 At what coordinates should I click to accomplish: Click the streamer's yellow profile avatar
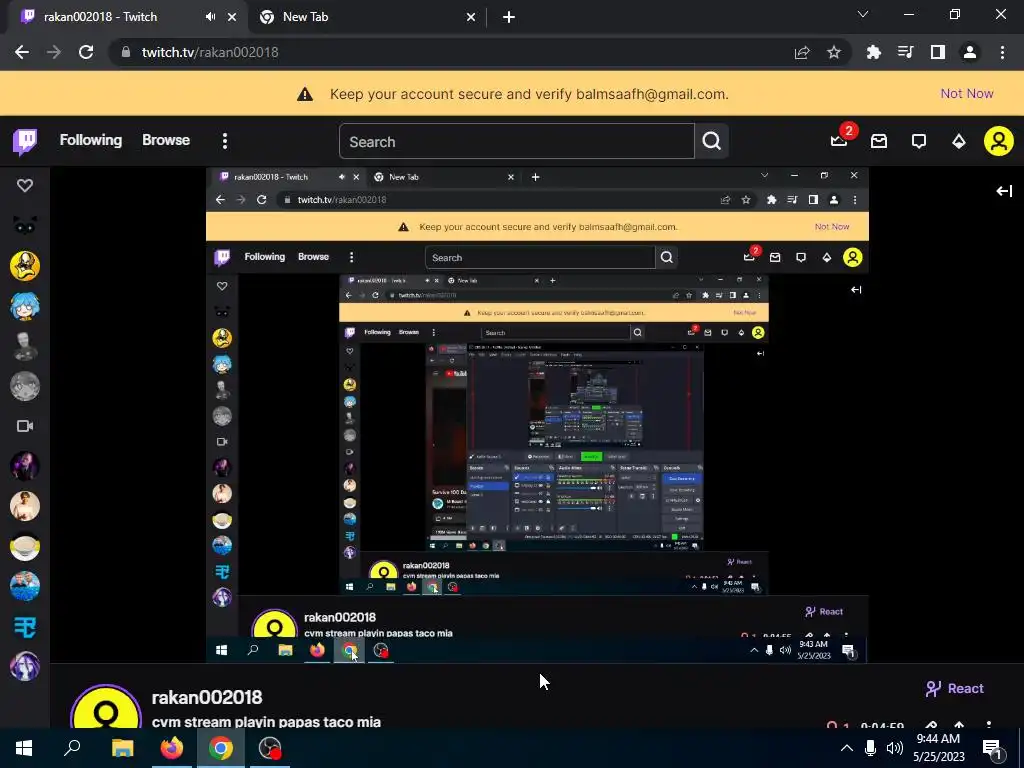click(x=106, y=708)
